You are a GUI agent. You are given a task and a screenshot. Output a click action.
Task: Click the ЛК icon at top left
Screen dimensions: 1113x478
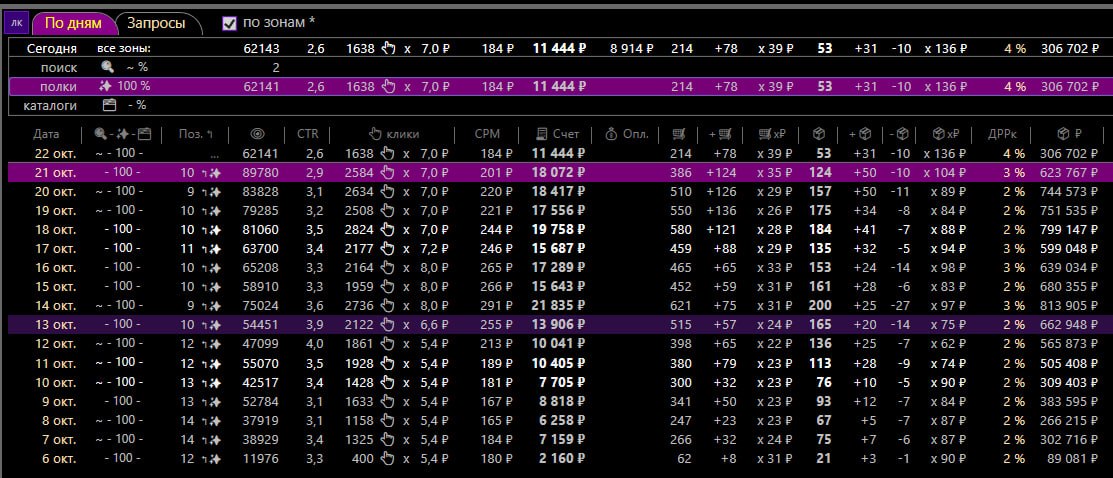pyautogui.click(x=17, y=23)
